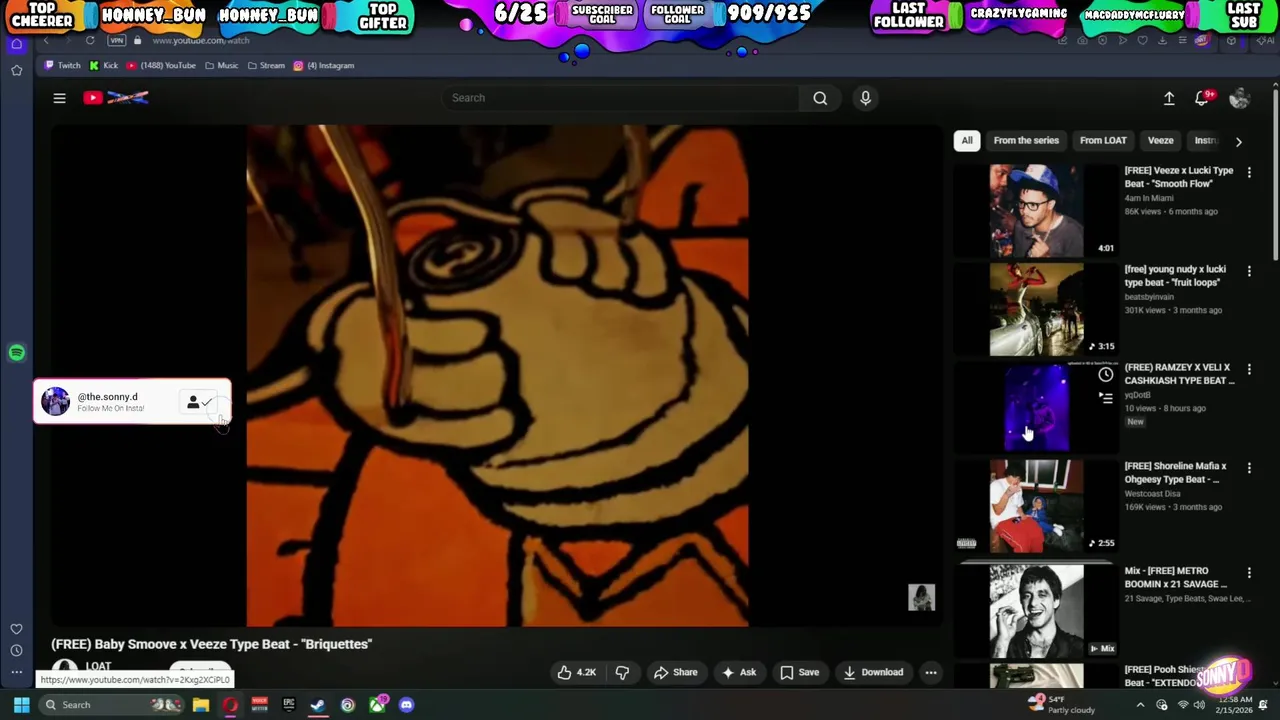Image resolution: width=1280 pixels, height=720 pixels.
Task: Click the video end-screen channel watermark
Action: [921, 597]
